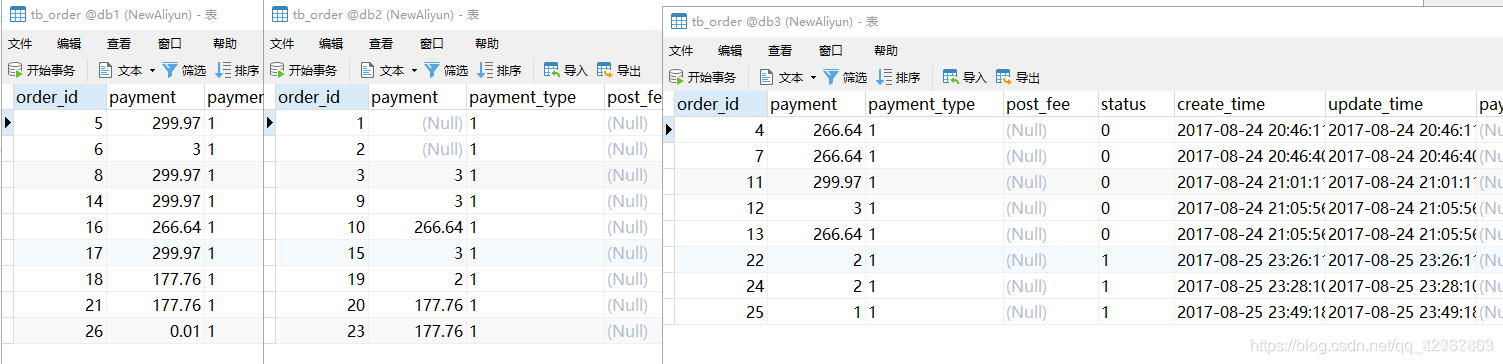
Task: Select payment 299.97 cell in db3 table
Action: click(x=816, y=182)
